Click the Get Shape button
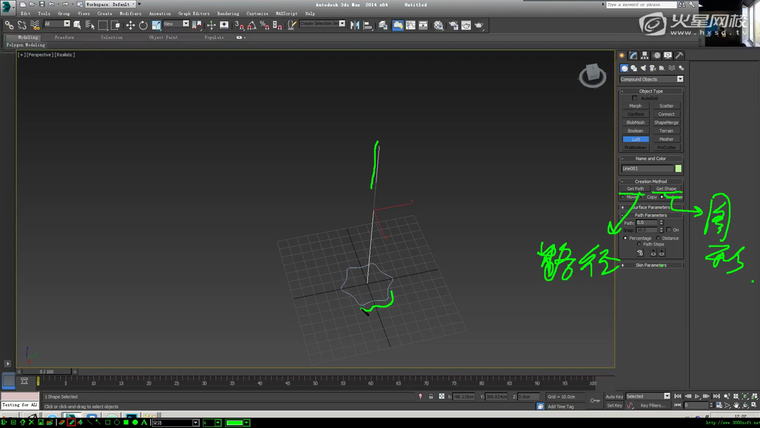Screen dimensions: 760x428 tap(666, 188)
